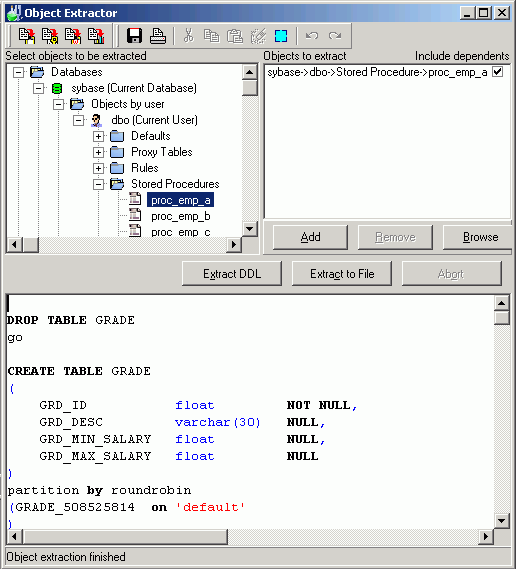The width and height of the screenshot is (516, 569).
Task: Click the Copy icon in toolbar
Action: pos(211,36)
